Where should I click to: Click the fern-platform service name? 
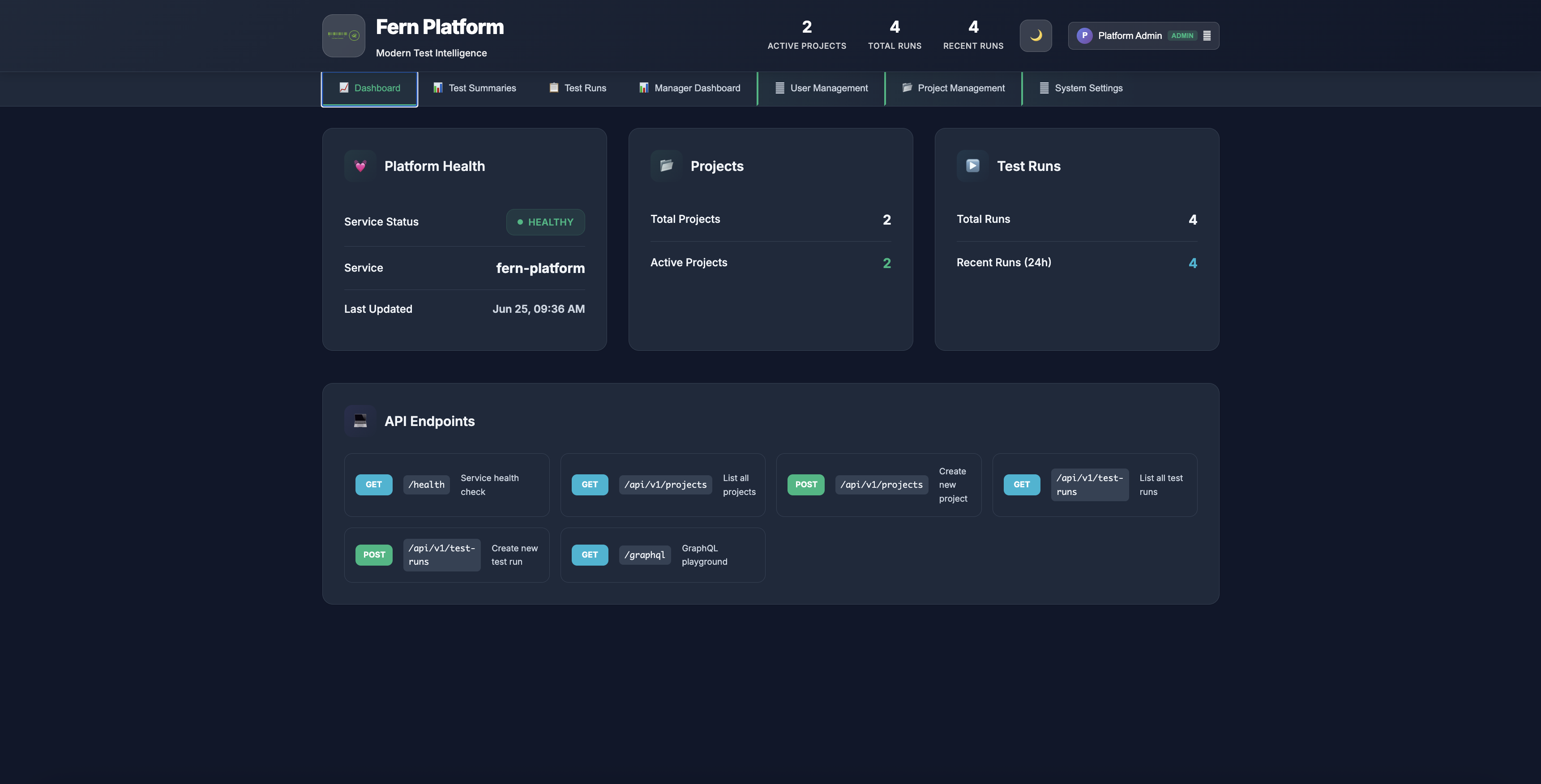tap(540, 268)
